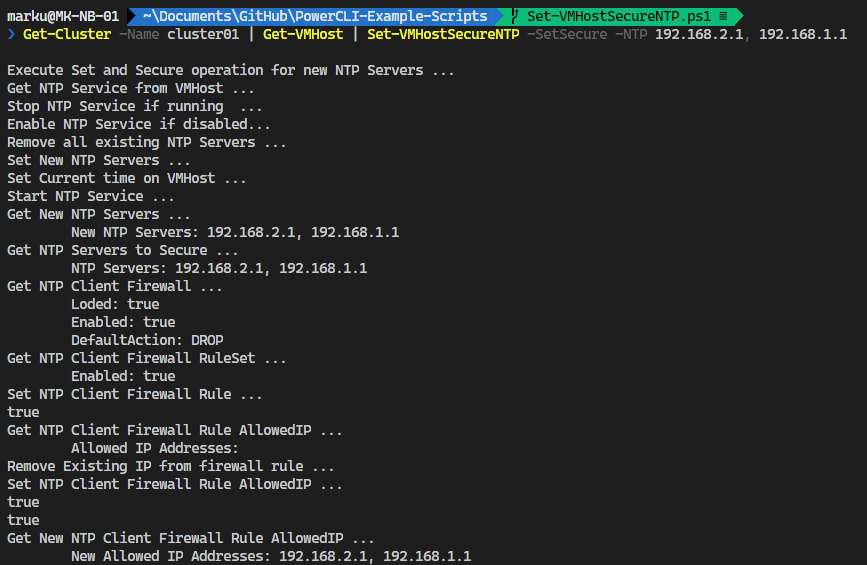The image size is (867, 565).
Task: Click the marku@MK-NB-01 prompt segment
Action: [63, 16]
